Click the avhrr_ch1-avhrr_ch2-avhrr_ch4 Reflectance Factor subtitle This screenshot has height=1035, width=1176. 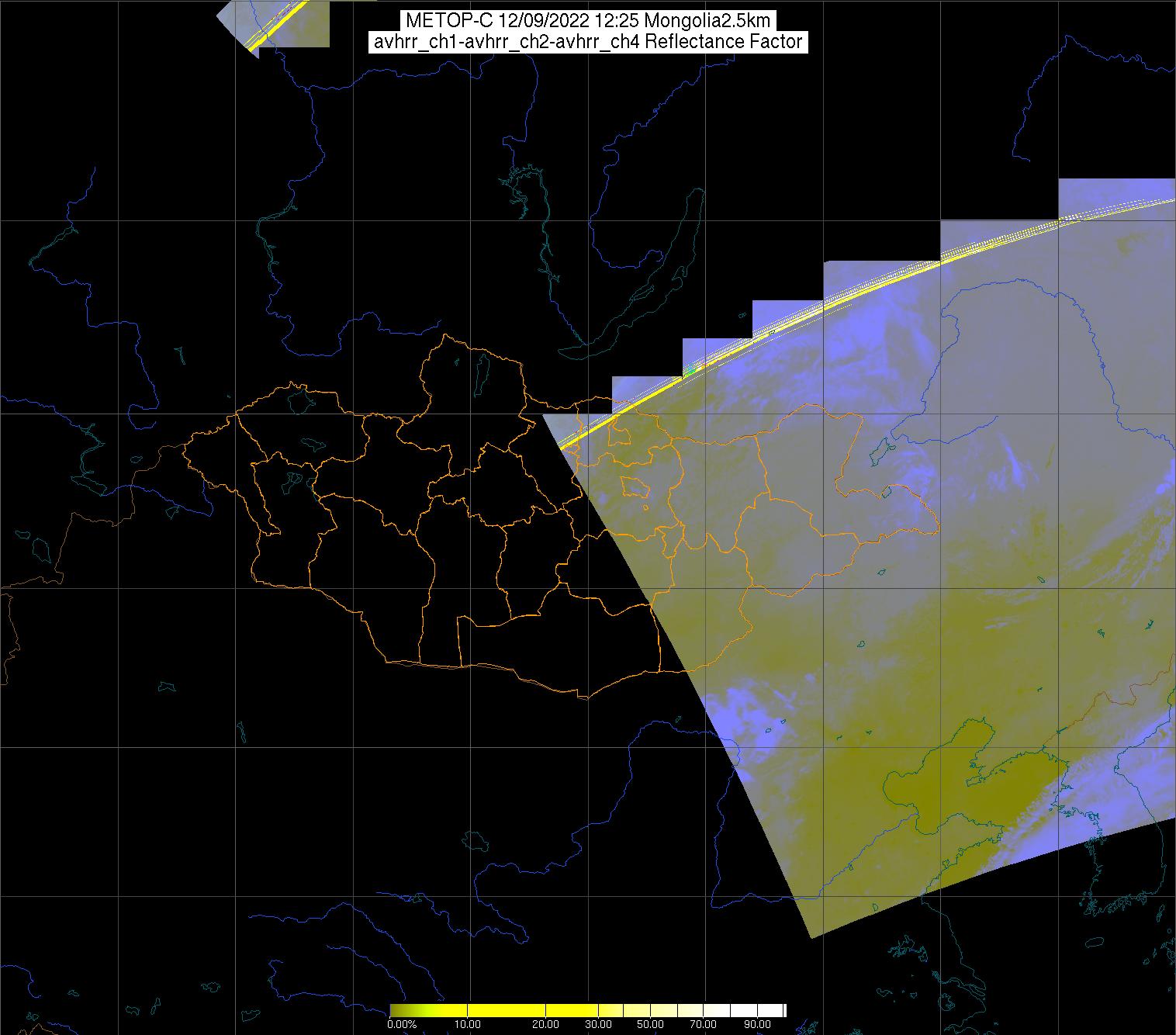point(588,42)
